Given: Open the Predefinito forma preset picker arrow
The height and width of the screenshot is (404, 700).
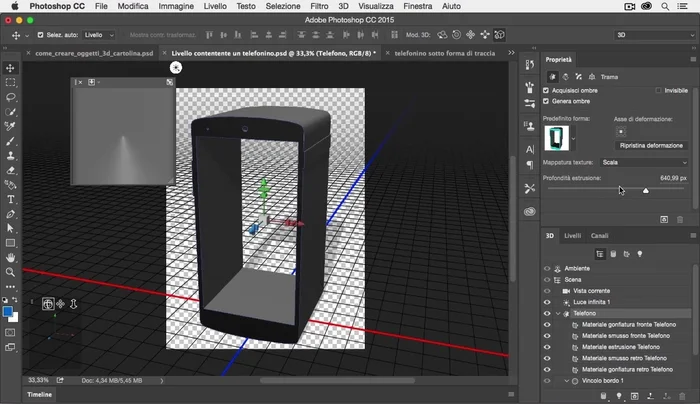Looking at the screenshot, I should click(573, 137).
